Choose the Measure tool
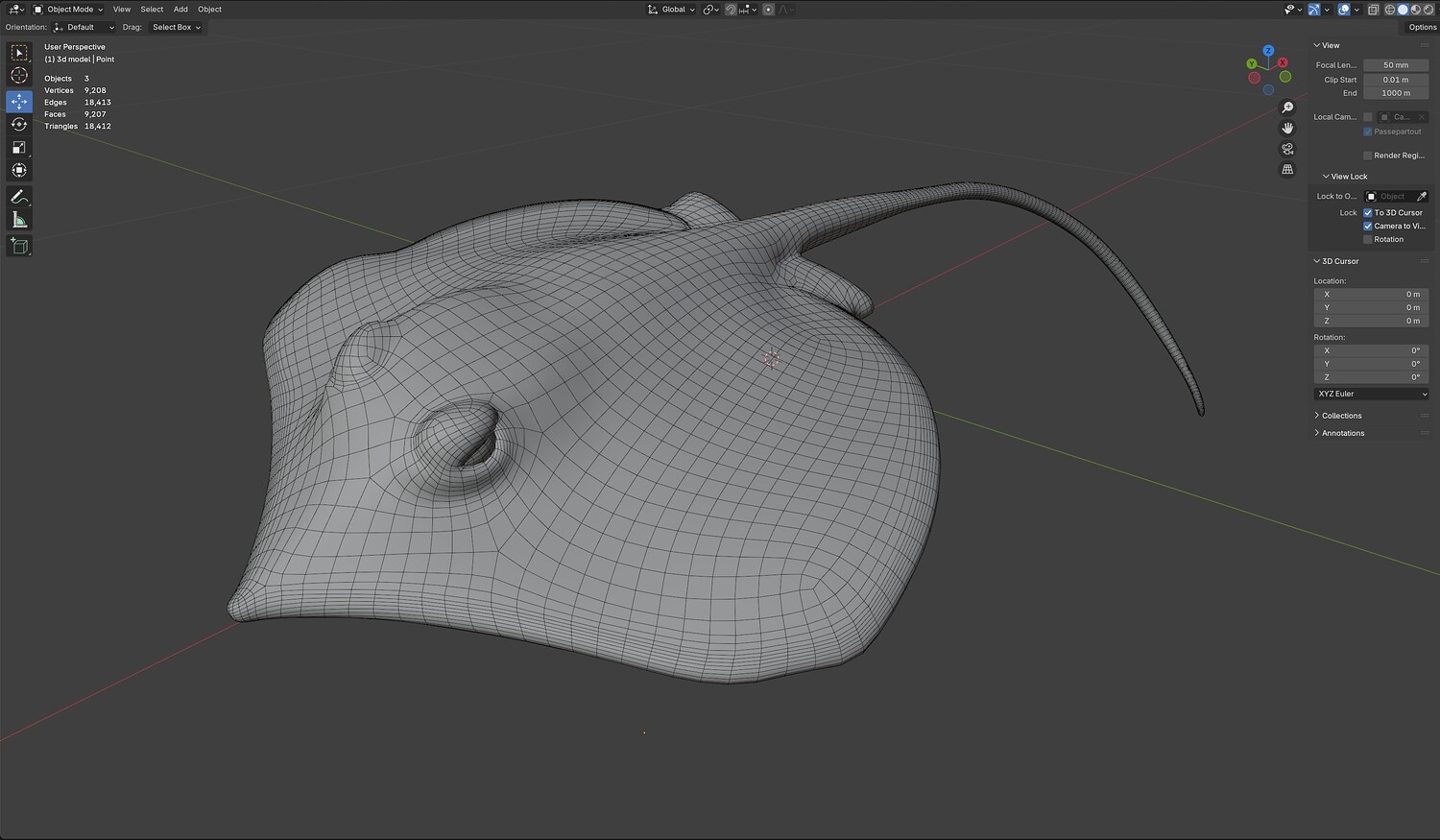1440x840 pixels. 19,220
